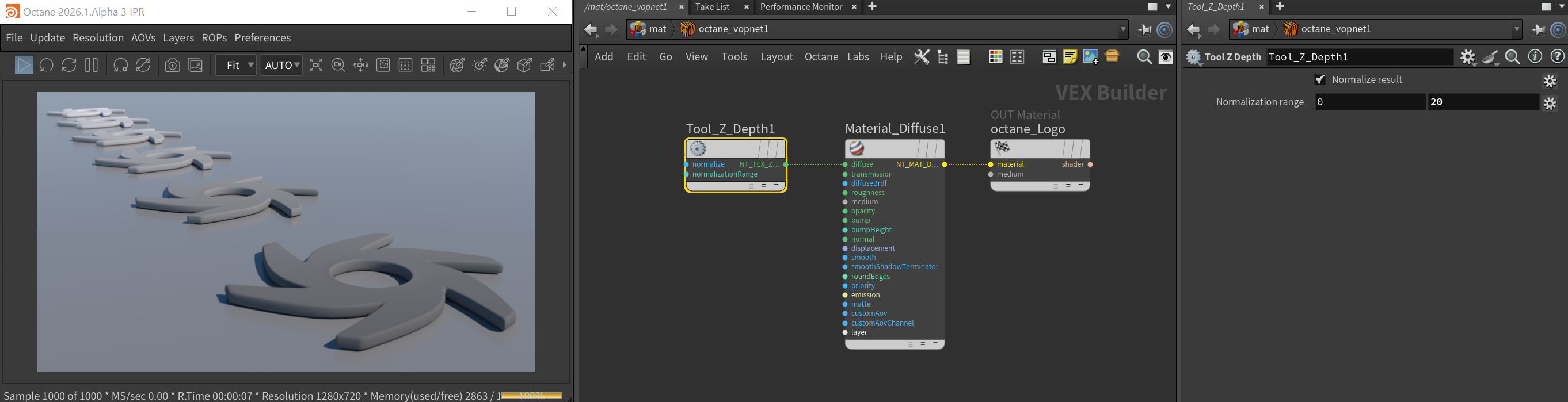Click the node info icon in parameter pane
This screenshot has height=402, width=1568.
coord(1535,56)
